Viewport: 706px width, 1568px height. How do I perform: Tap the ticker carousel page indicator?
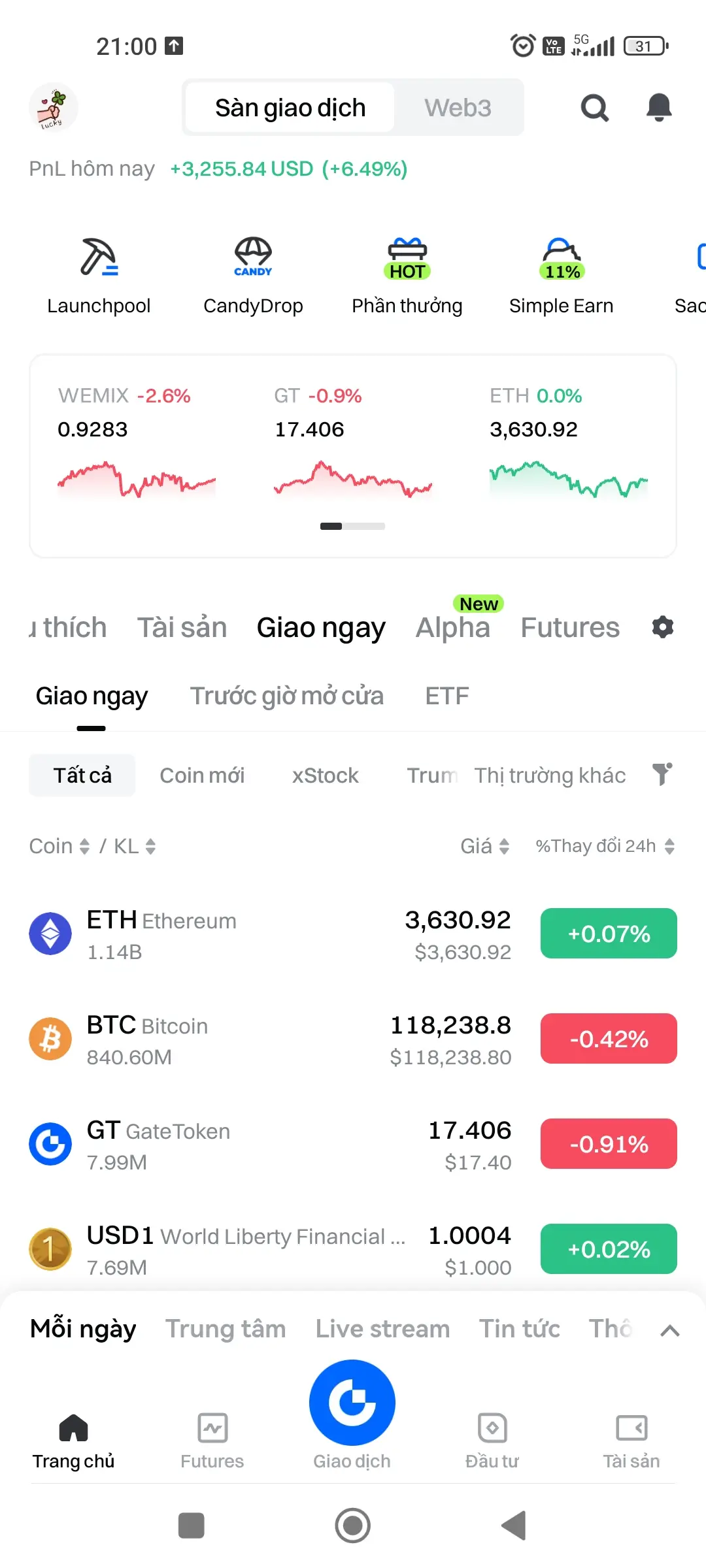coord(352,526)
